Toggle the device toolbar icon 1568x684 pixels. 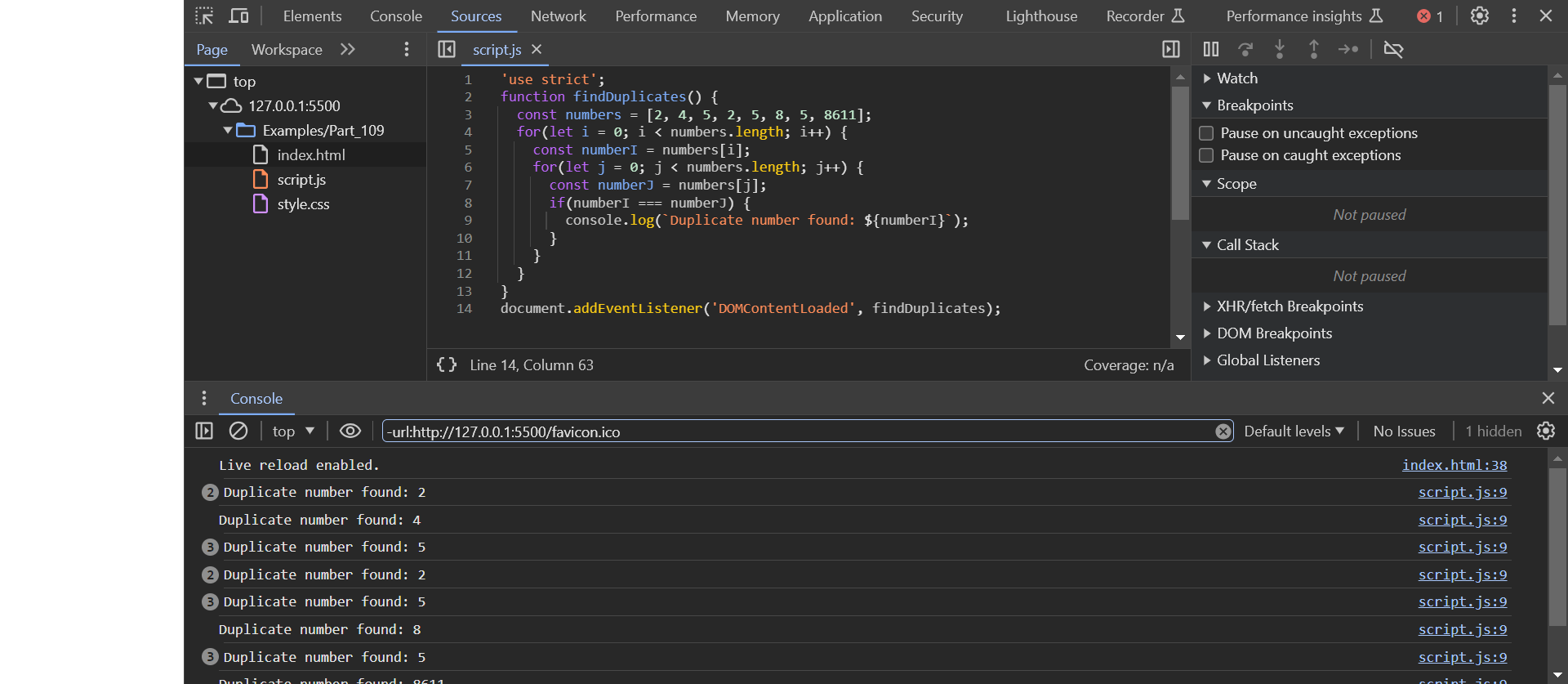click(238, 16)
